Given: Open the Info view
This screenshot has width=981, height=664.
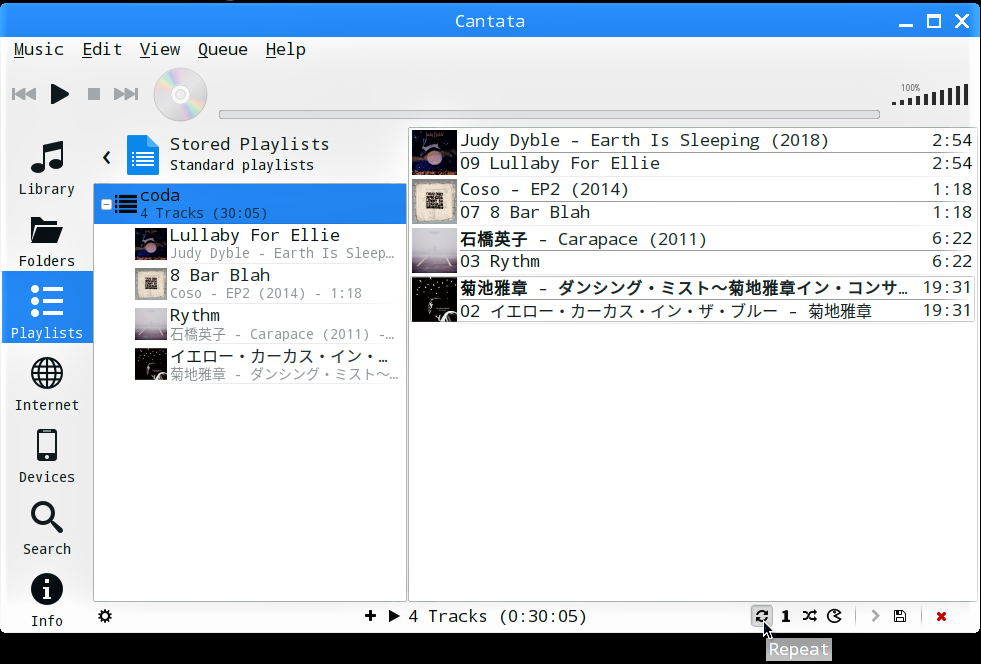Looking at the screenshot, I should (47, 600).
